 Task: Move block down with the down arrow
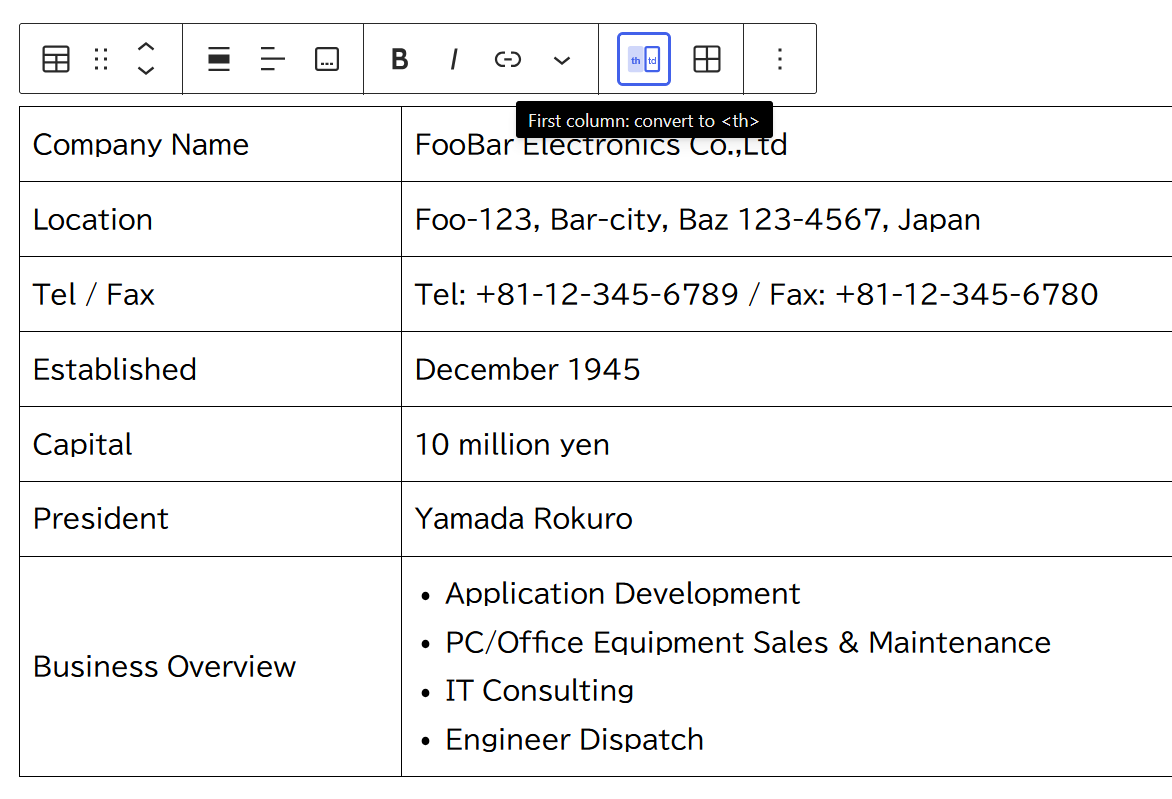click(146, 70)
